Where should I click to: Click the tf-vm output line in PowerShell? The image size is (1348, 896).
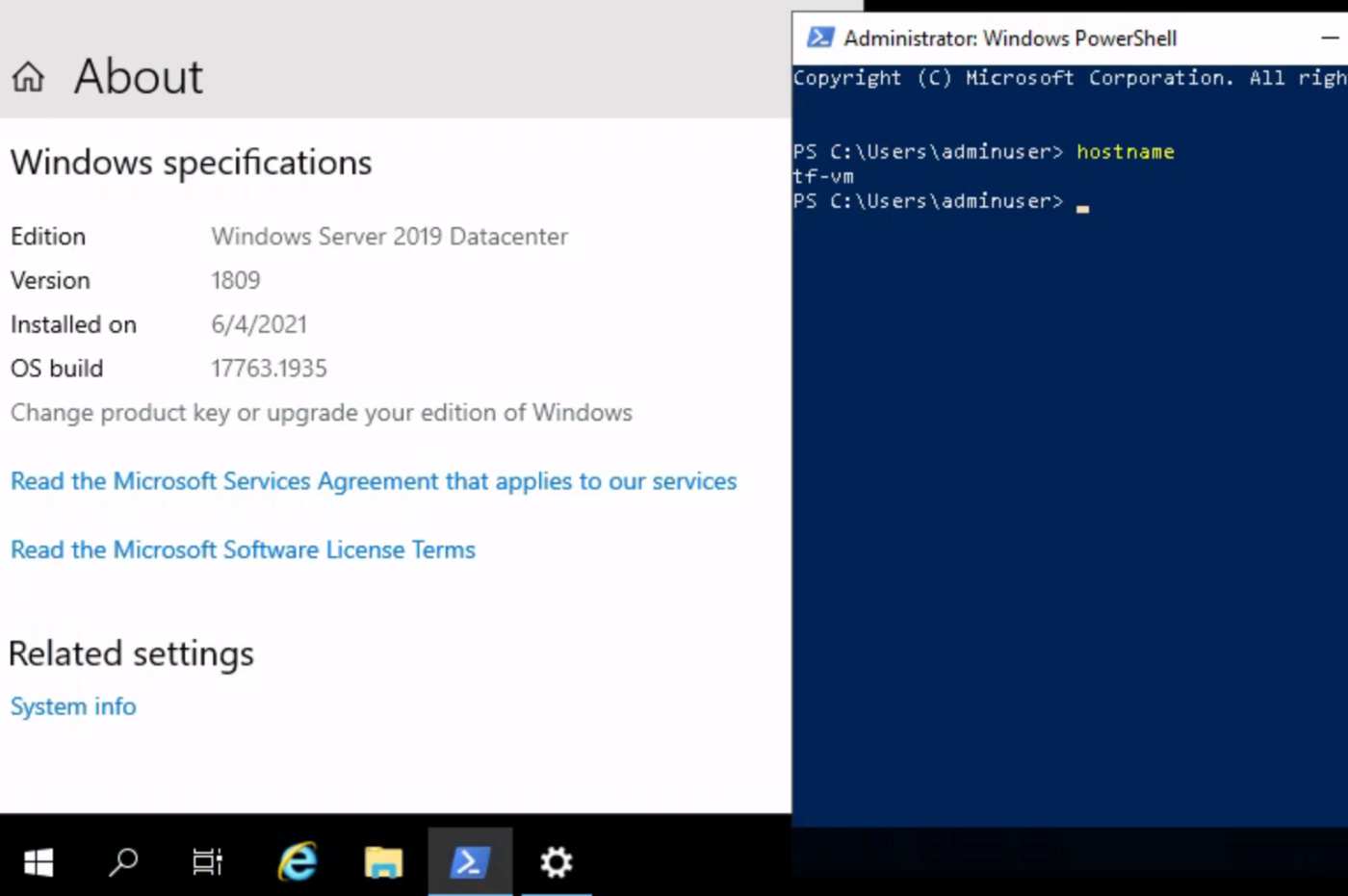coord(823,176)
